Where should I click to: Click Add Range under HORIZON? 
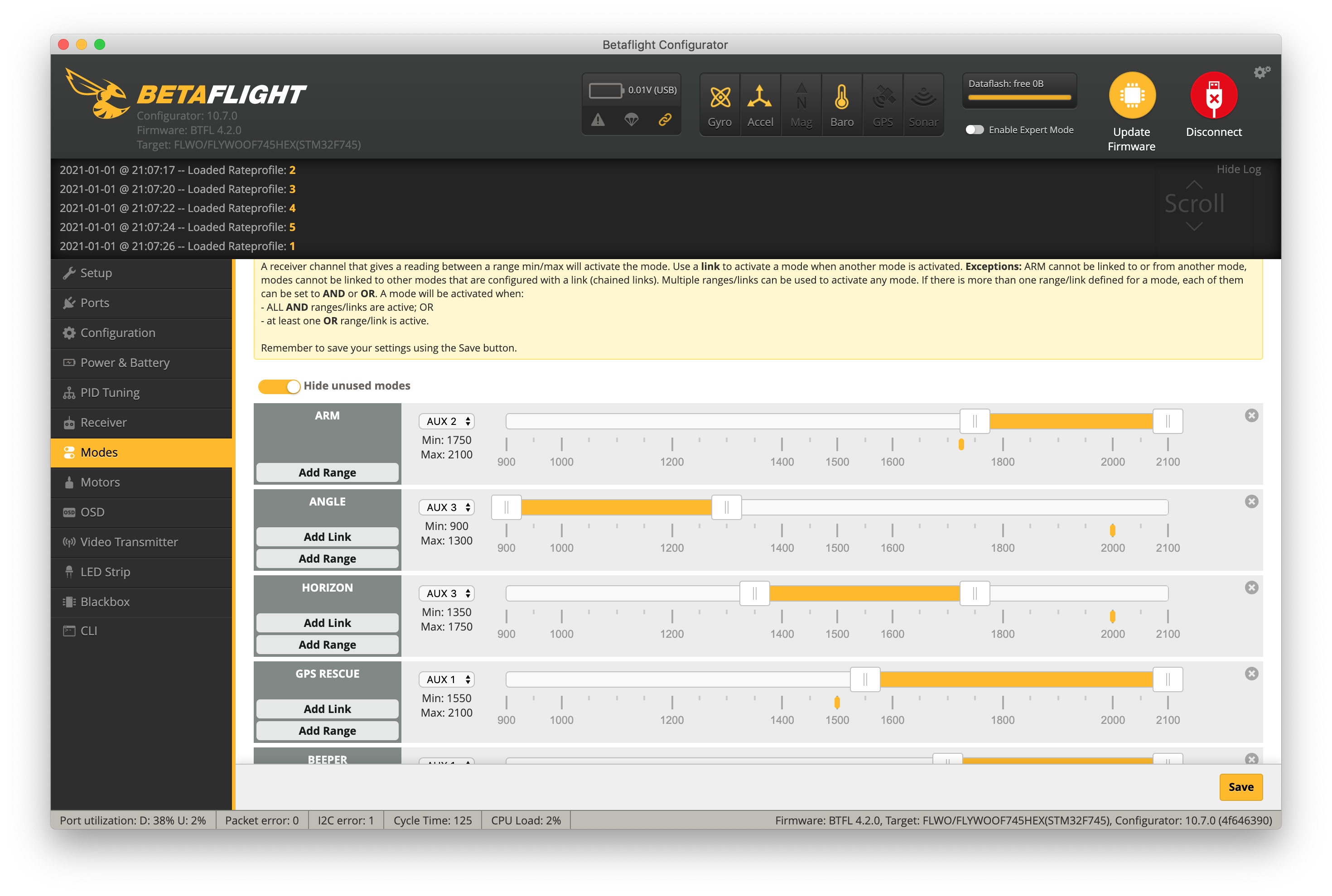coord(328,645)
